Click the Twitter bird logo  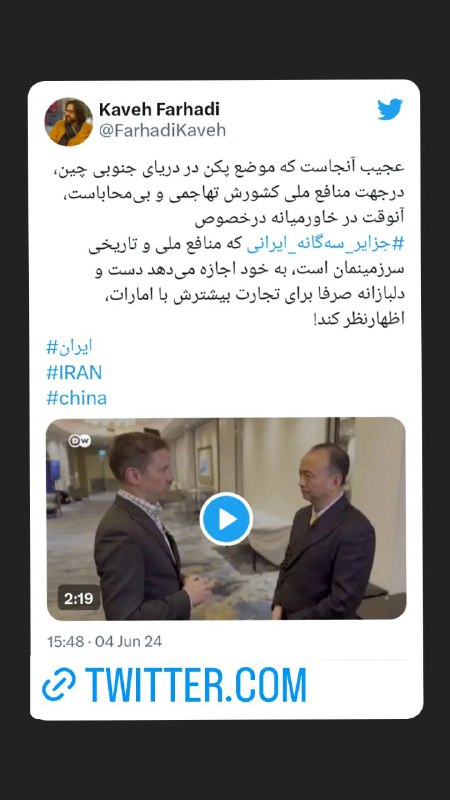[x=390, y=109]
